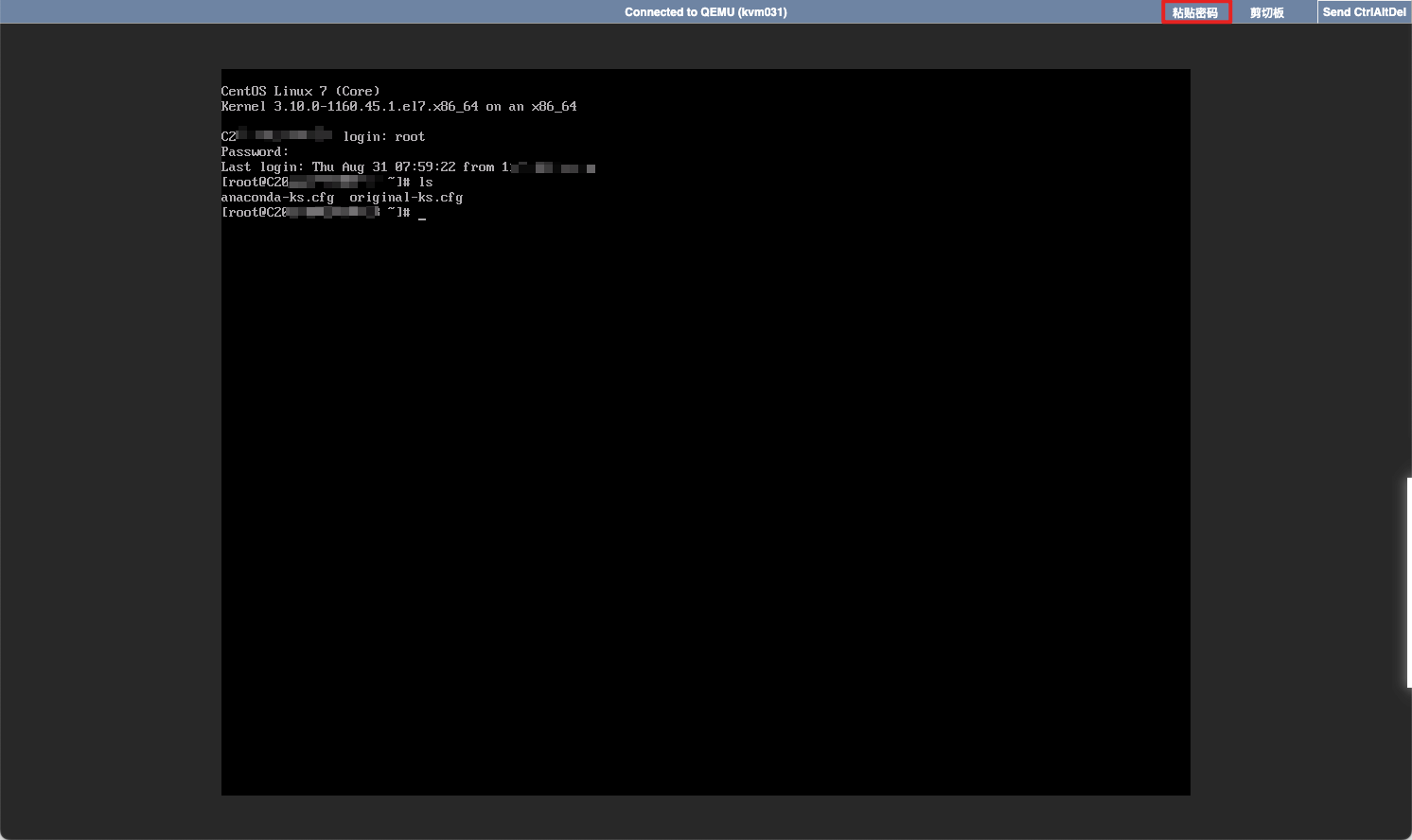Click the anaconda-ks.cfg filename in terminal output
The image size is (1412, 840).
[277, 198]
